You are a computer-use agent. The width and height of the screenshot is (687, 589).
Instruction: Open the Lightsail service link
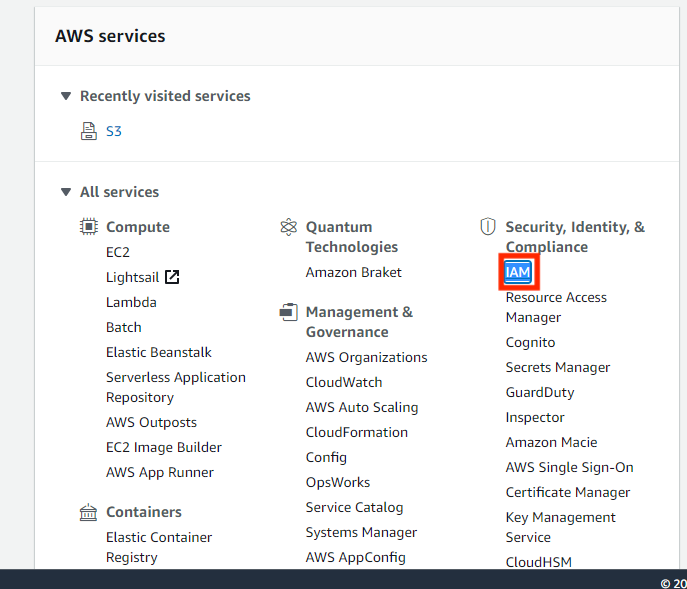click(132, 277)
